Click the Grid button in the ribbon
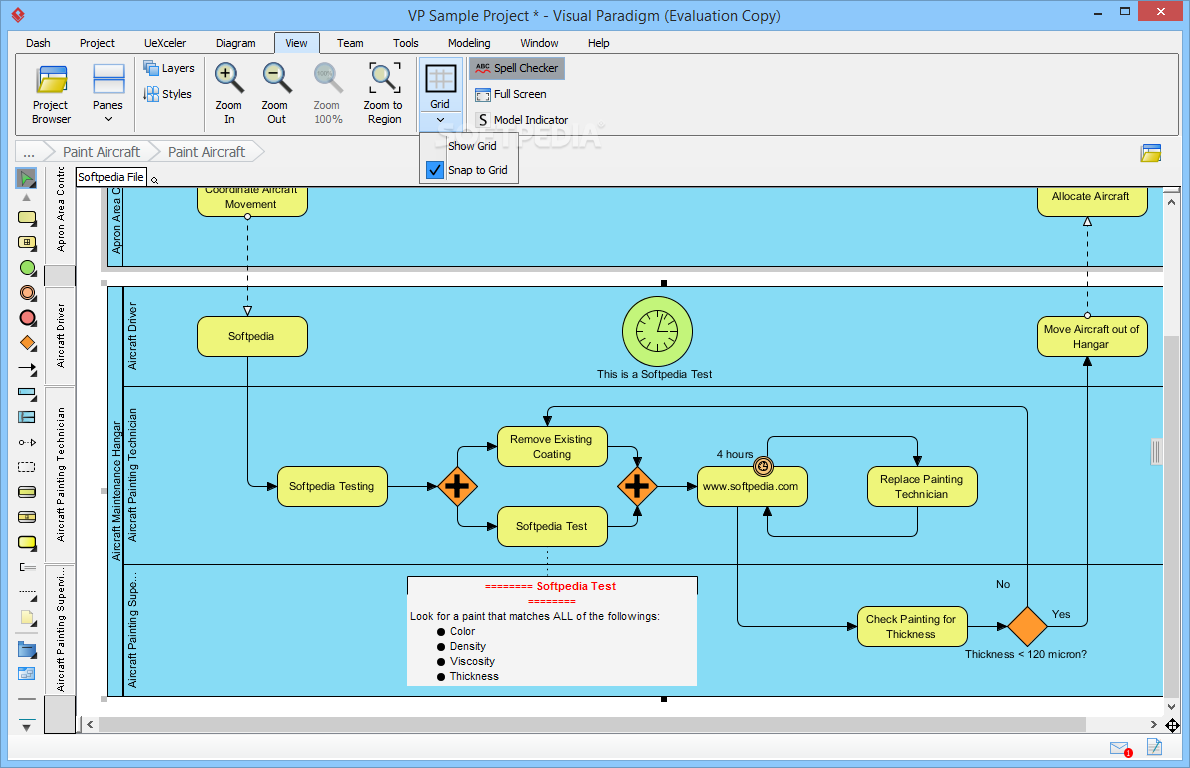The width and height of the screenshot is (1190, 768). (x=440, y=87)
